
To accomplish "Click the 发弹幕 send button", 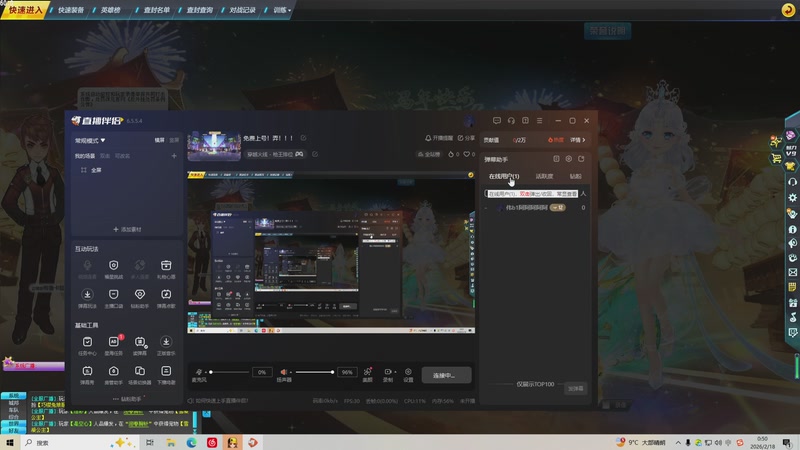I will pyautogui.click(x=576, y=389).
